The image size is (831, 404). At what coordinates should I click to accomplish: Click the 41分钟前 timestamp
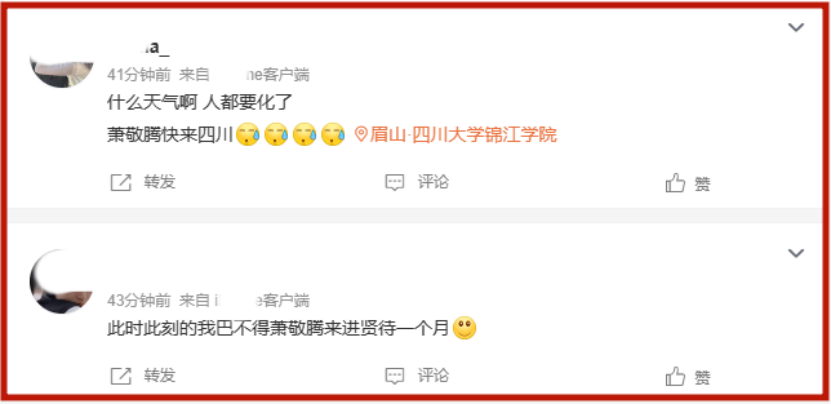point(139,75)
